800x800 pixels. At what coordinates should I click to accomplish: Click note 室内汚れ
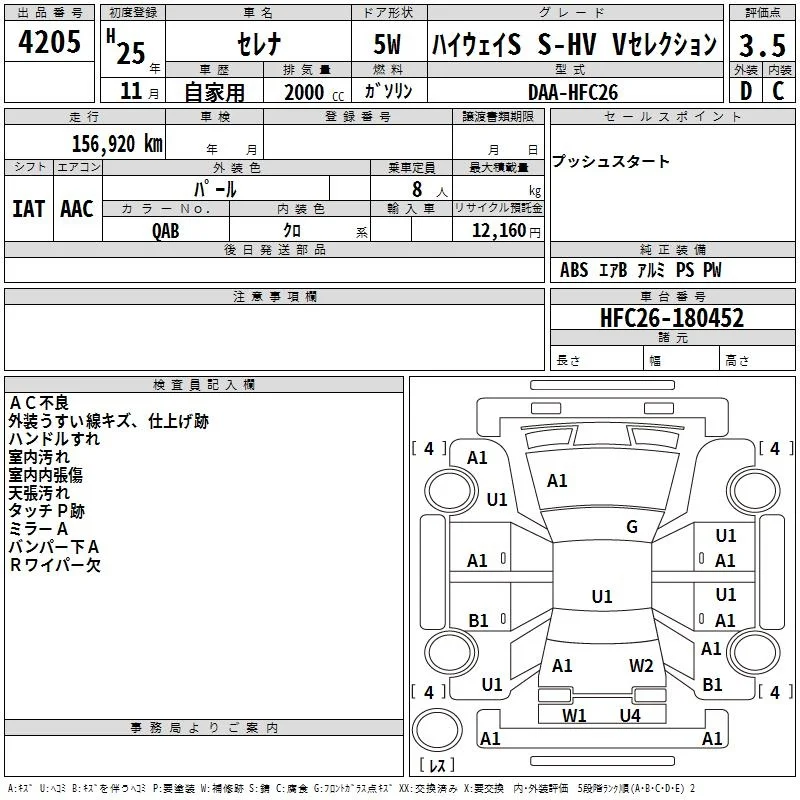pos(39,457)
